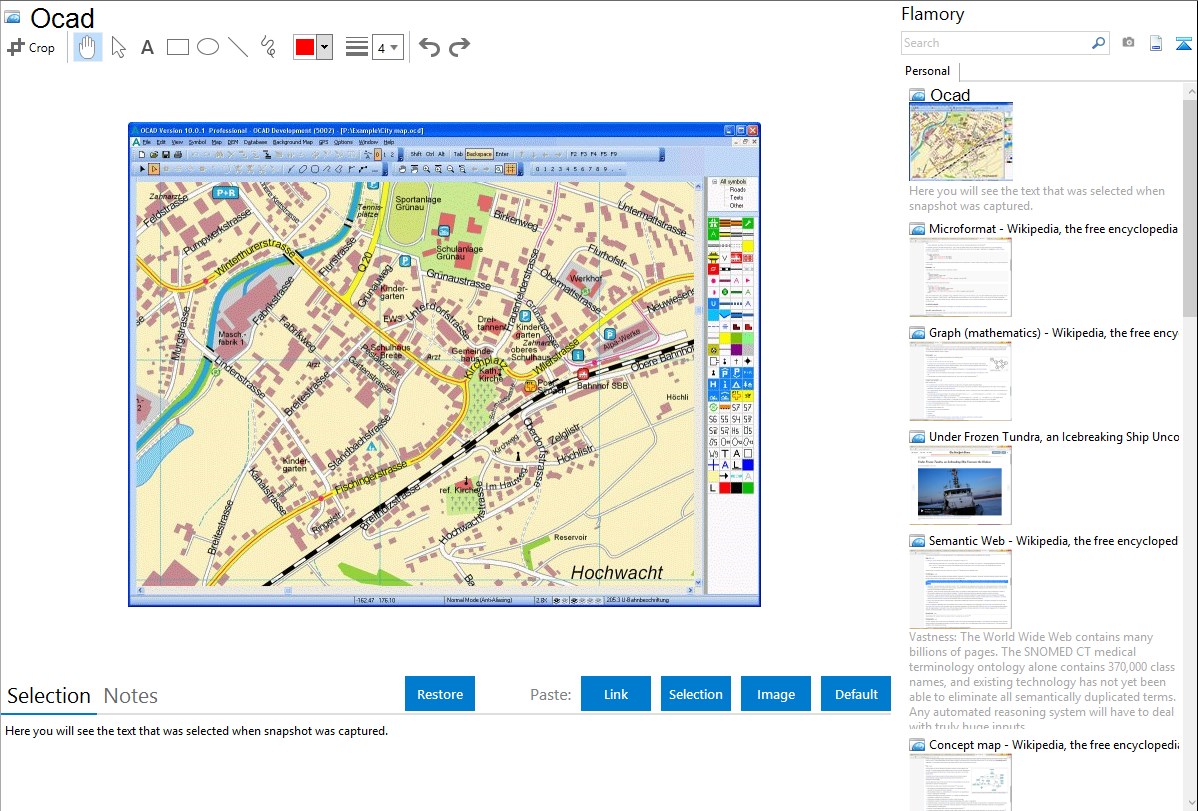The width and height of the screenshot is (1198, 811).
Task: Select the text annotation tool
Action: (147, 47)
